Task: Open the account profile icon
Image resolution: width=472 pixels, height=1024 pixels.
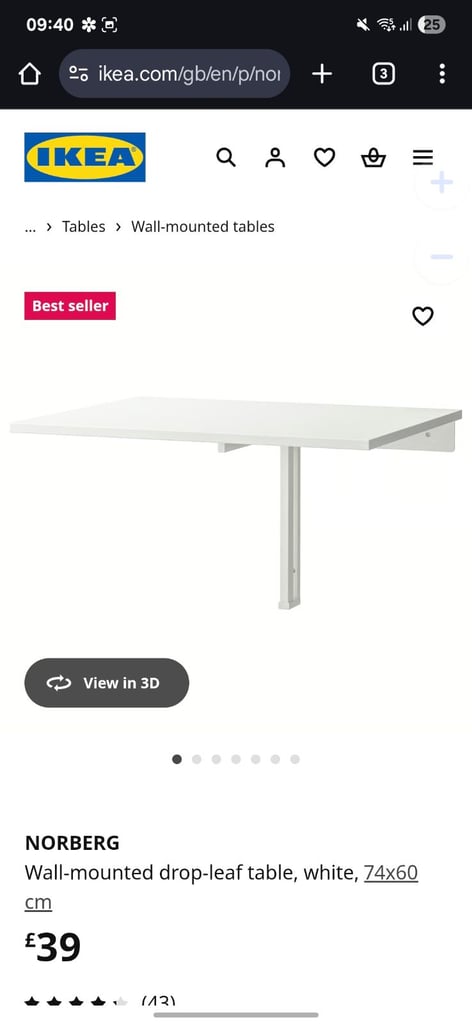Action: coord(275,157)
